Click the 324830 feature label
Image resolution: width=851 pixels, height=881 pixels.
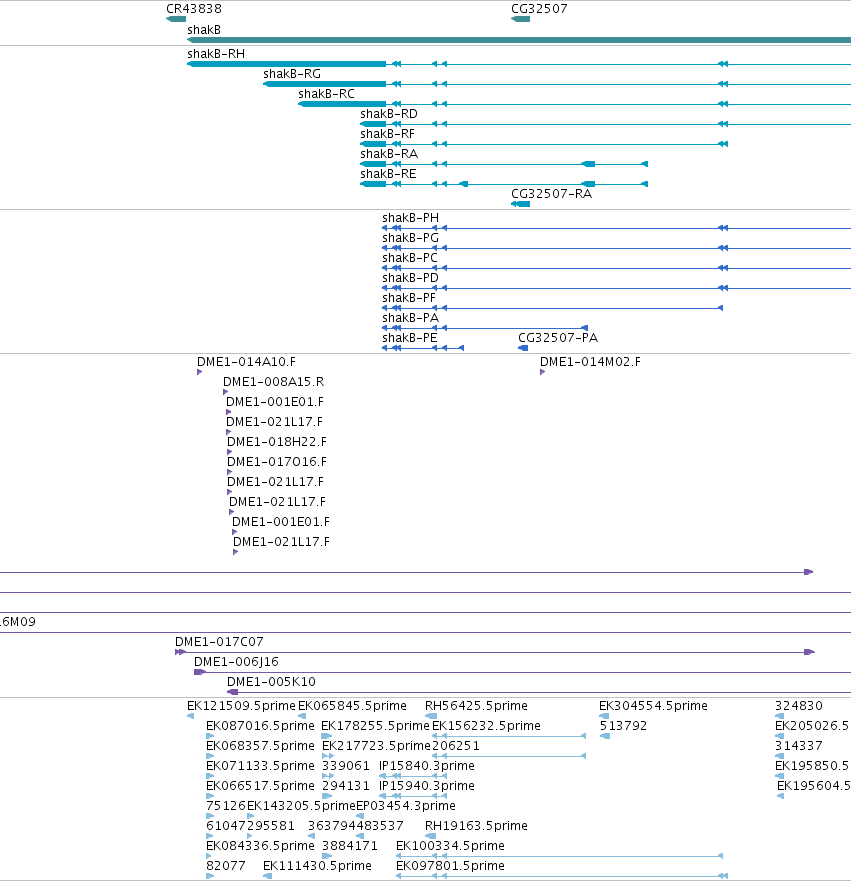tap(799, 706)
